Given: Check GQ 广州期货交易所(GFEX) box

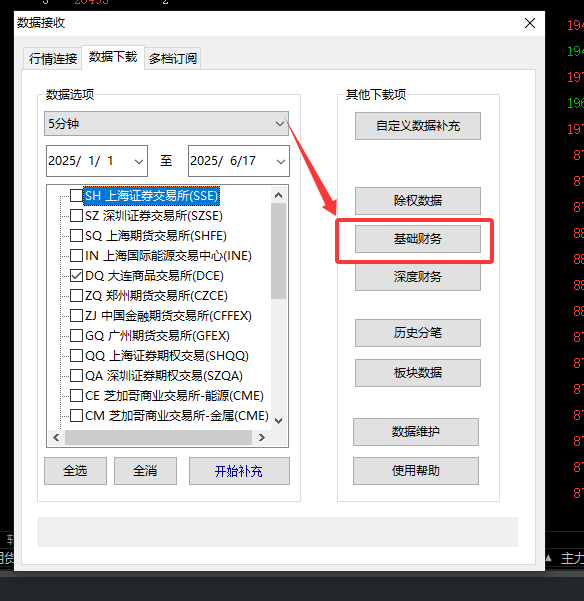Looking at the screenshot, I should [x=76, y=335].
